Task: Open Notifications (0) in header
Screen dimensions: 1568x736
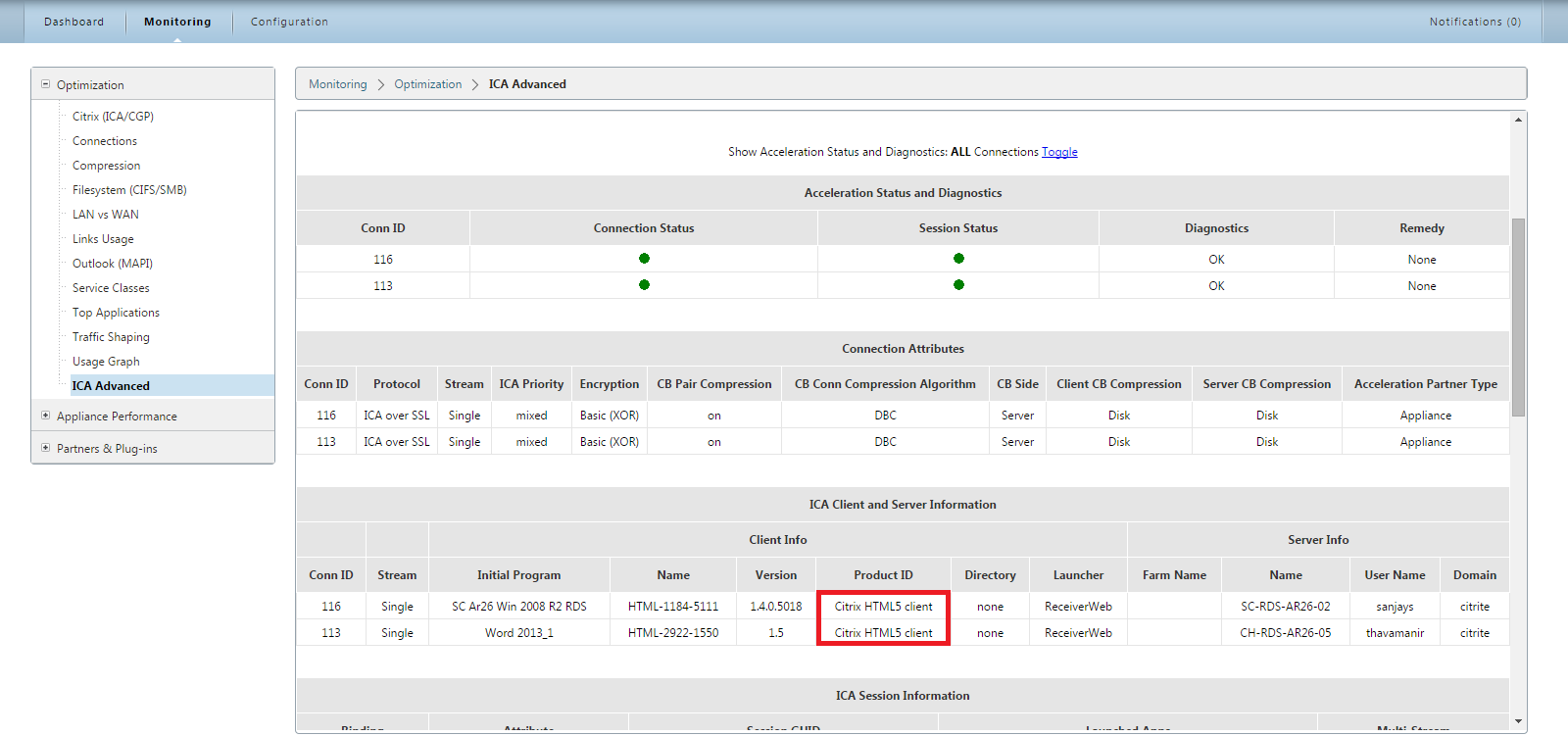Action: click(x=1475, y=22)
